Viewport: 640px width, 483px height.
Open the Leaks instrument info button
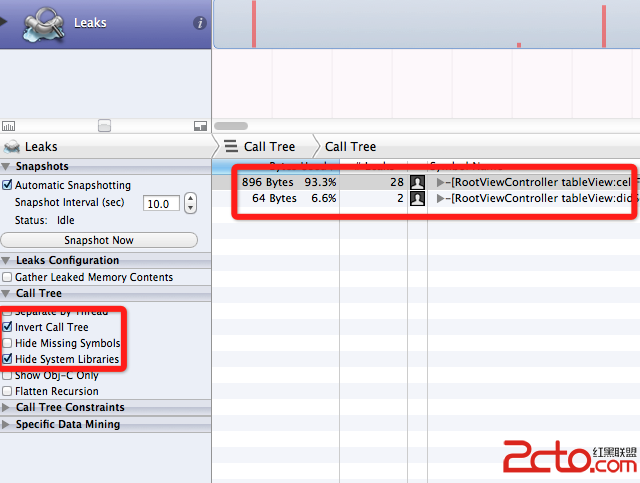[200, 23]
